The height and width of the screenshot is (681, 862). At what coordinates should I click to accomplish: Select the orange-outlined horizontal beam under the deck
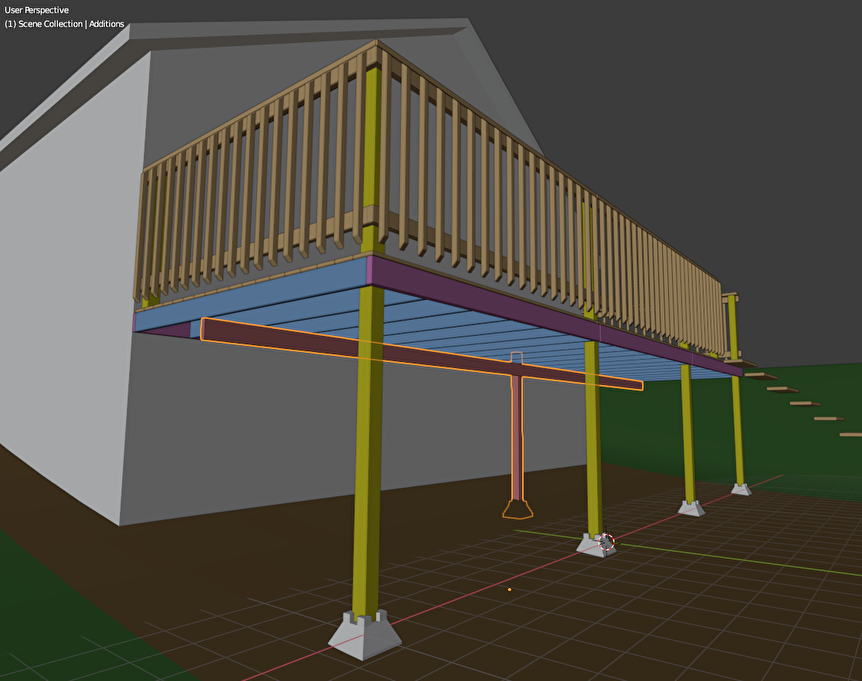click(x=422, y=354)
